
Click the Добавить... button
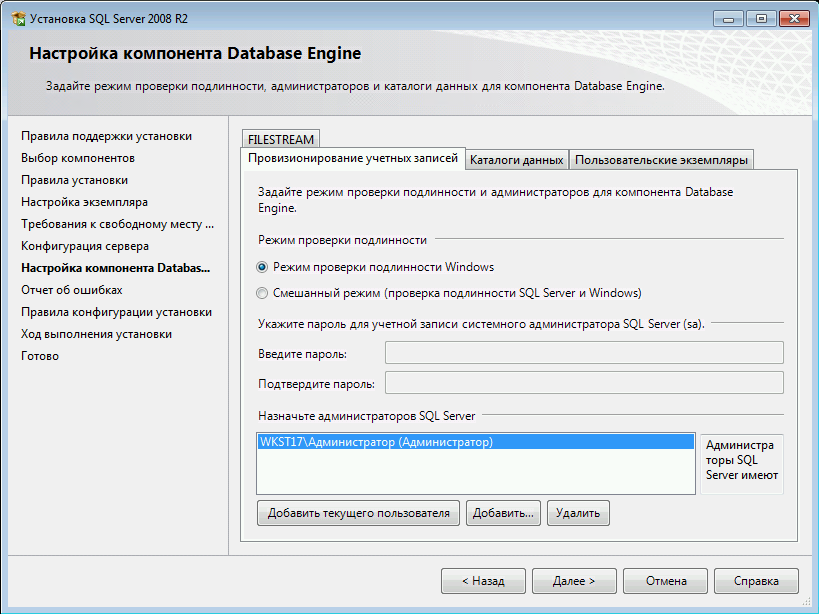point(503,513)
